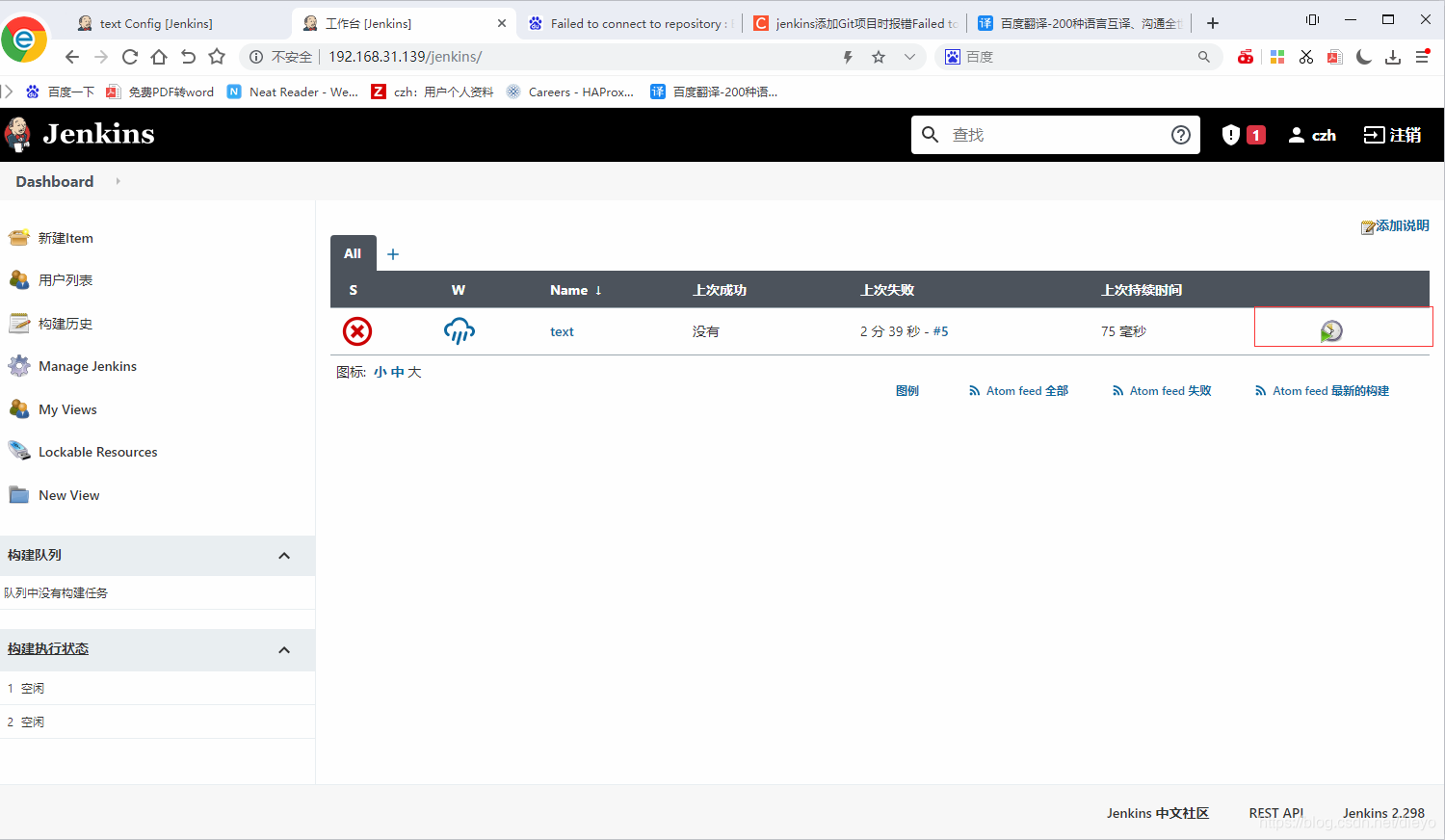Reload the current page
Viewport: 1445px width, 840px height.
coord(130,57)
